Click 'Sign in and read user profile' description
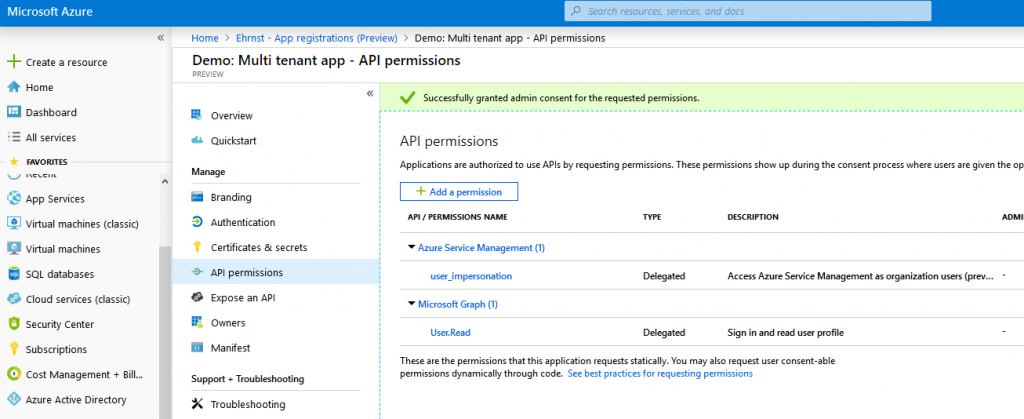The image size is (1024, 419). [x=786, y=332]
